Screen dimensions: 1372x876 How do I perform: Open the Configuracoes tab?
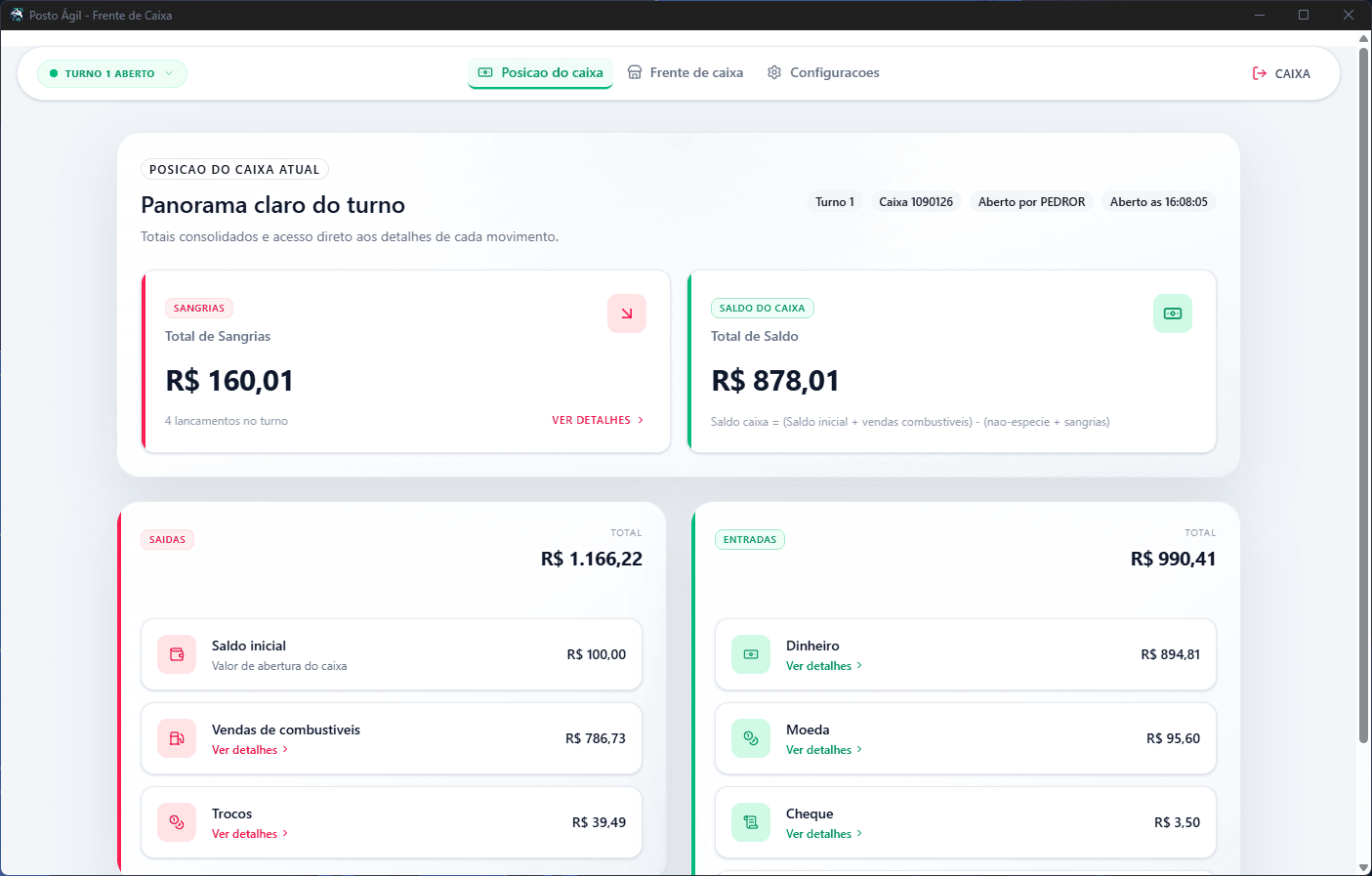(x=823, y=72)
